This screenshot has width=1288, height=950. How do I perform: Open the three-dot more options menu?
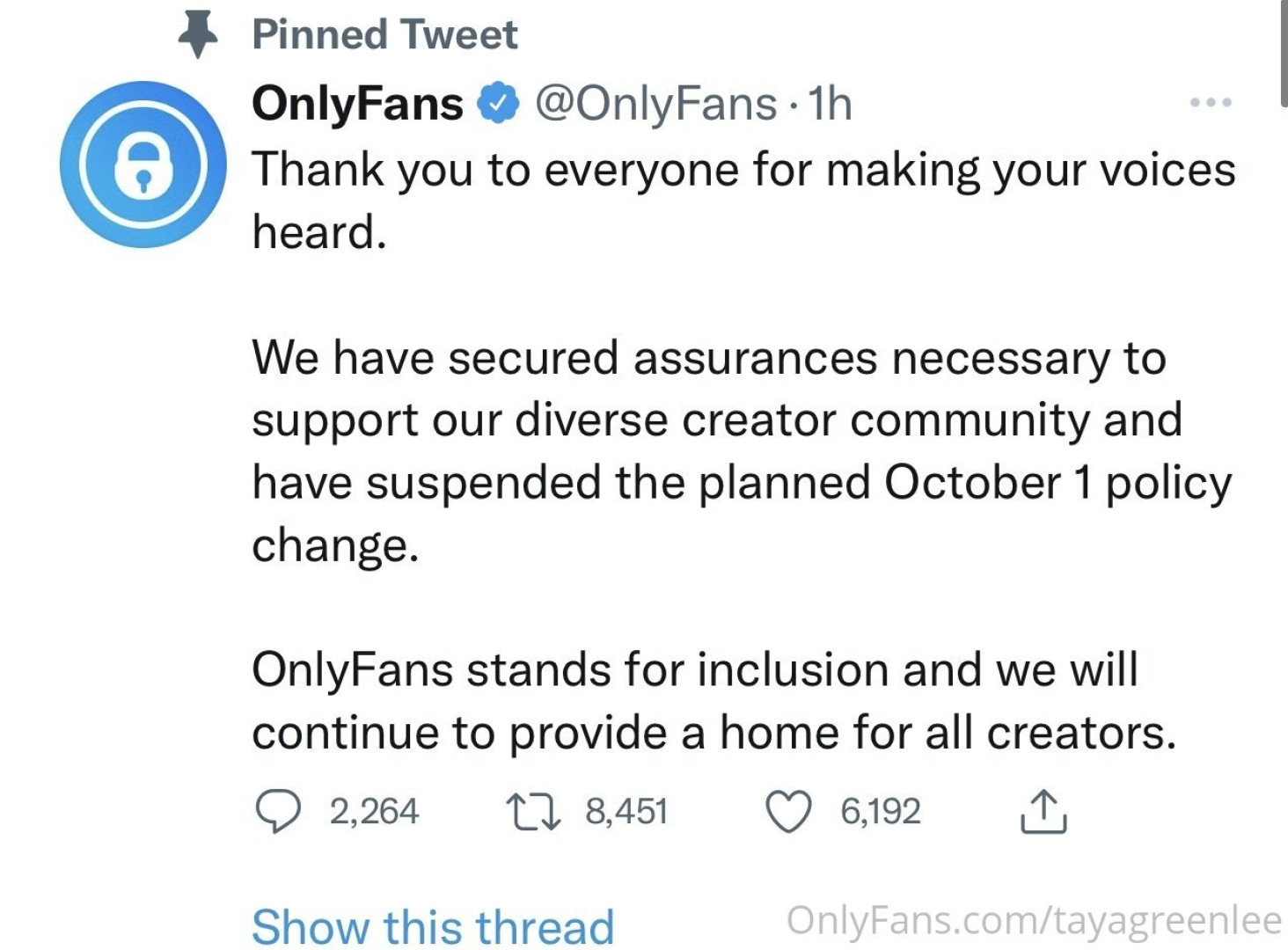[1211, 103]
